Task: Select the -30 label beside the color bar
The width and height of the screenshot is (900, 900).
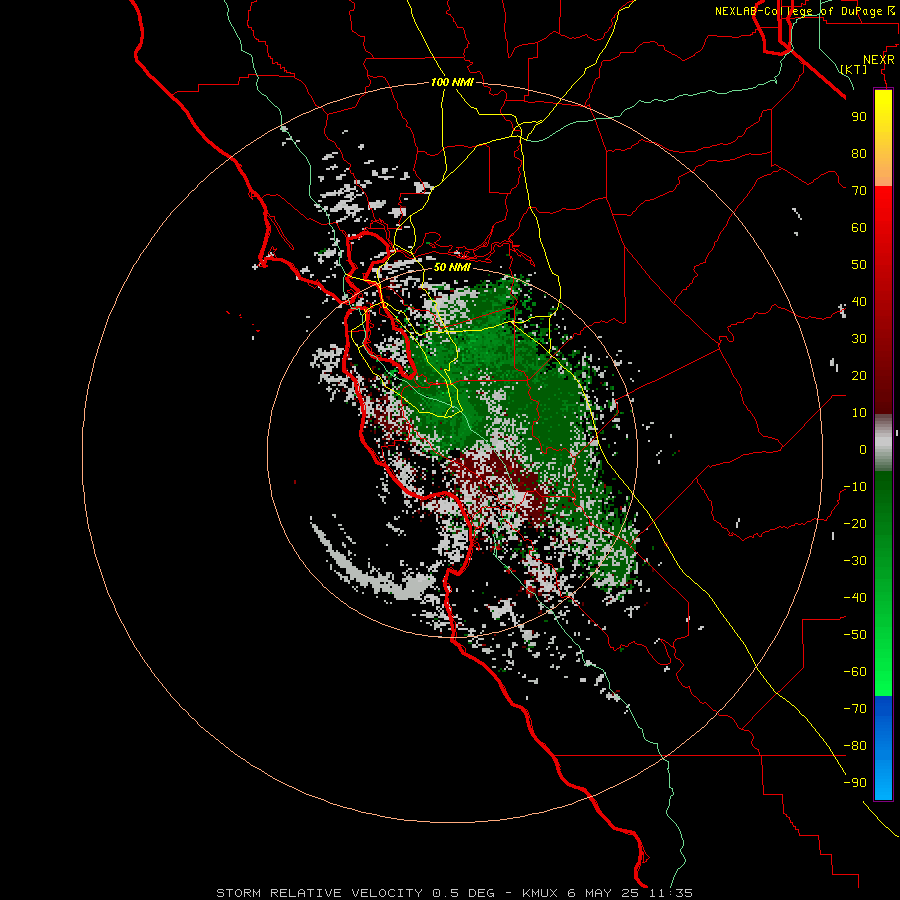Action: click(855, 561)
